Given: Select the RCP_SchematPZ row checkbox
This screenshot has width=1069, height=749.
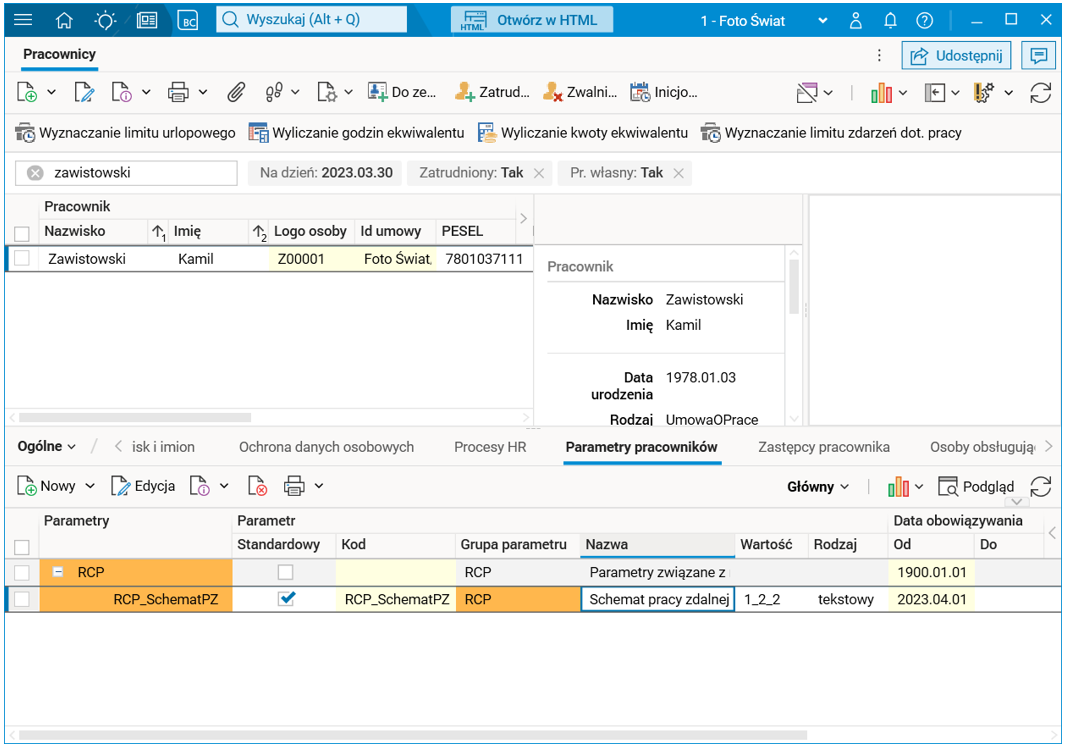Looking at the screenshot, I should pyautogui.click(x=22, y=599).
